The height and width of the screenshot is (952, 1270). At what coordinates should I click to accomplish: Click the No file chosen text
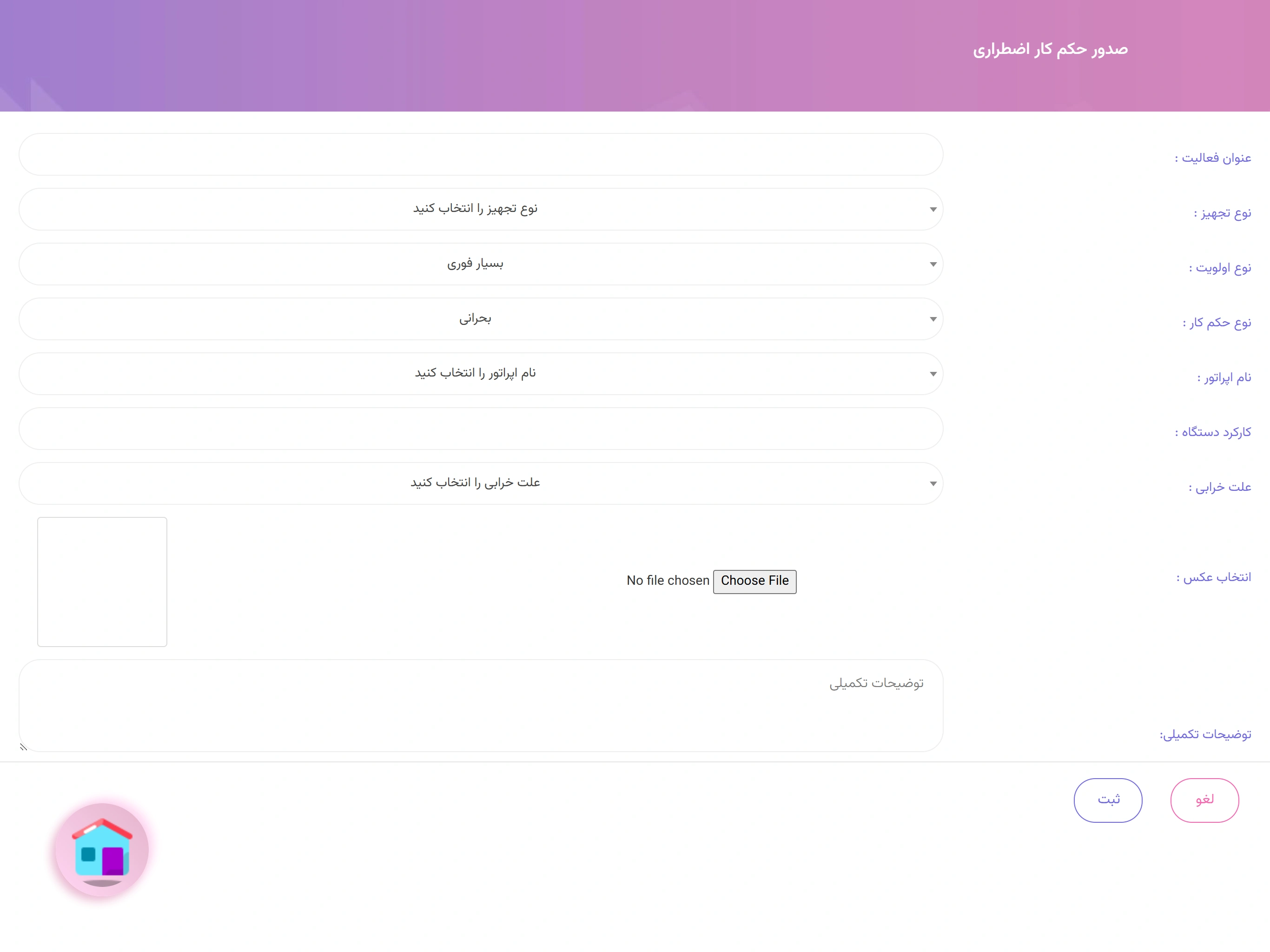coord(668,581)
